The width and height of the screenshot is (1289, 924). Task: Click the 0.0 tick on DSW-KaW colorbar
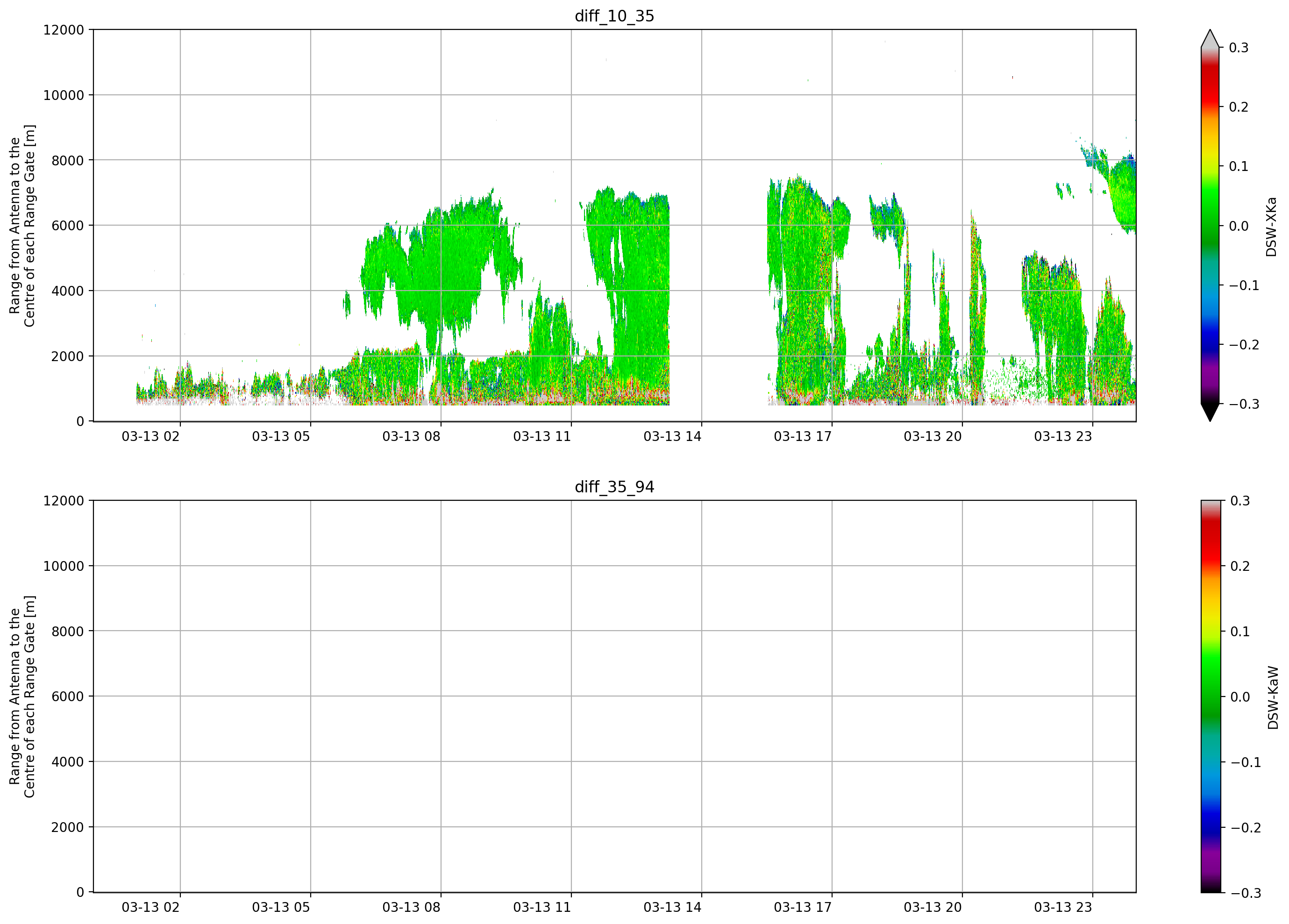(1239, 697)
